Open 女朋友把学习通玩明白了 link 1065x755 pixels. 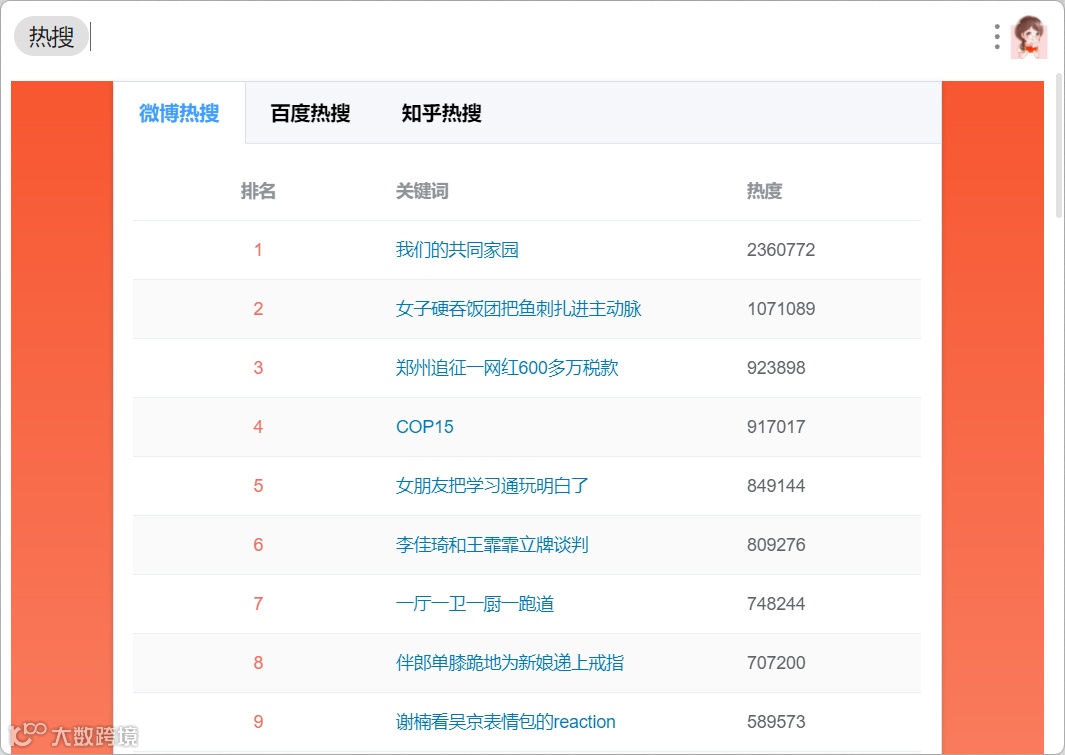tap(492, 486)
